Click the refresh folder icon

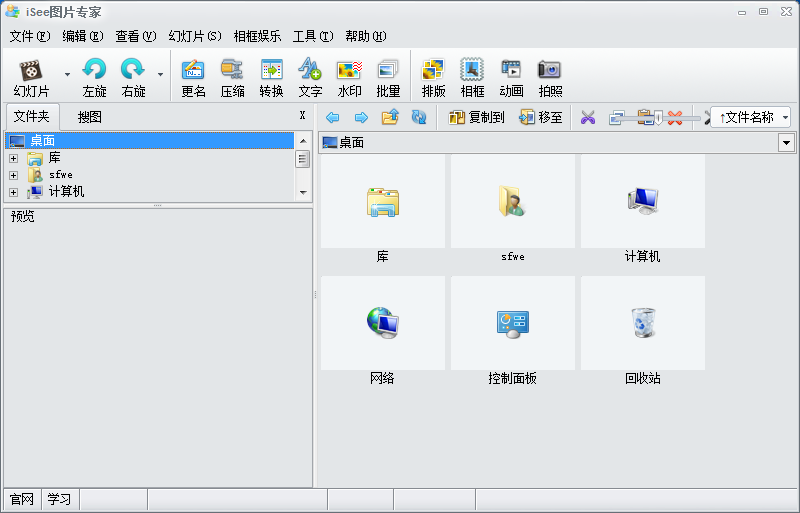(x=419, y=118)
